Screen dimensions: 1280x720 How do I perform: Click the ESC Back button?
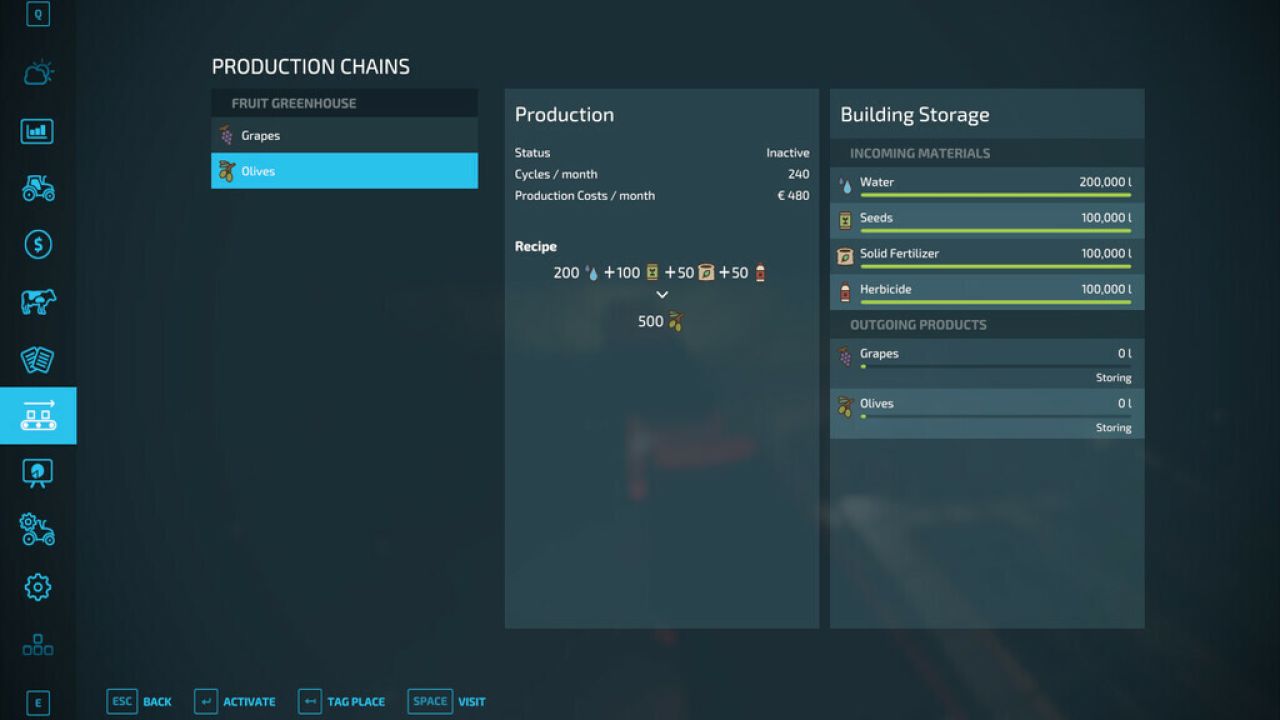pos(139,702)
